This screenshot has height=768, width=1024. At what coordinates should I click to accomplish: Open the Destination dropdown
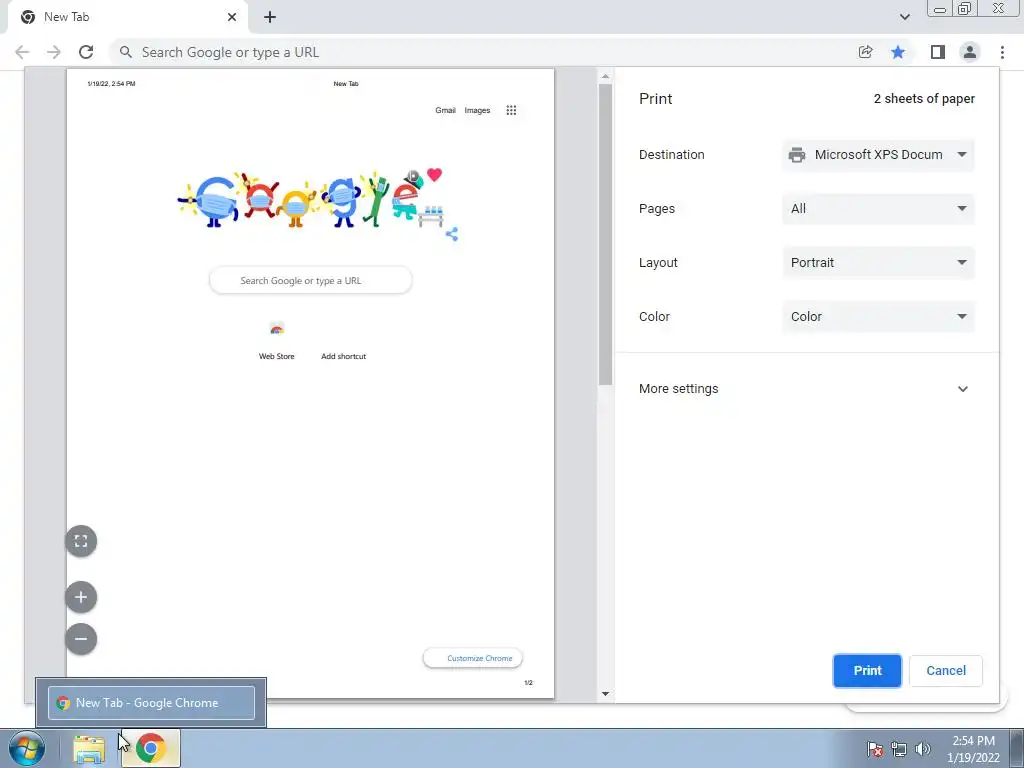[878, 155]
